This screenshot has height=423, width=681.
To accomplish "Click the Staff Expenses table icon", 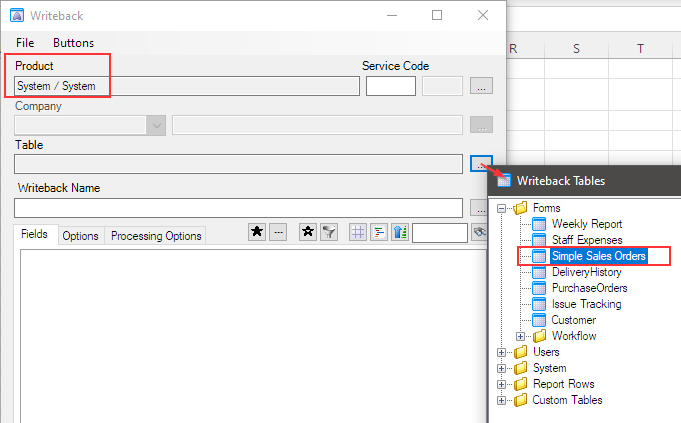I will point(539,240).
